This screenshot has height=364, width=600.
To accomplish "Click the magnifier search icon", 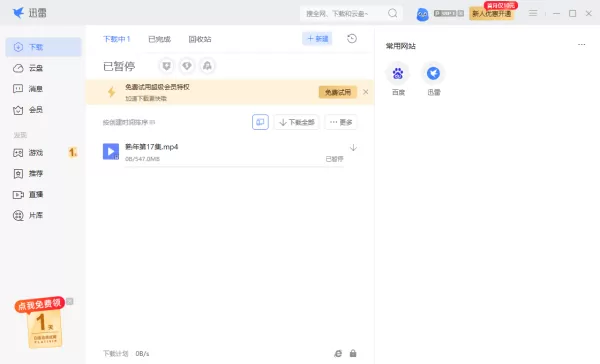I will (393, 13).
